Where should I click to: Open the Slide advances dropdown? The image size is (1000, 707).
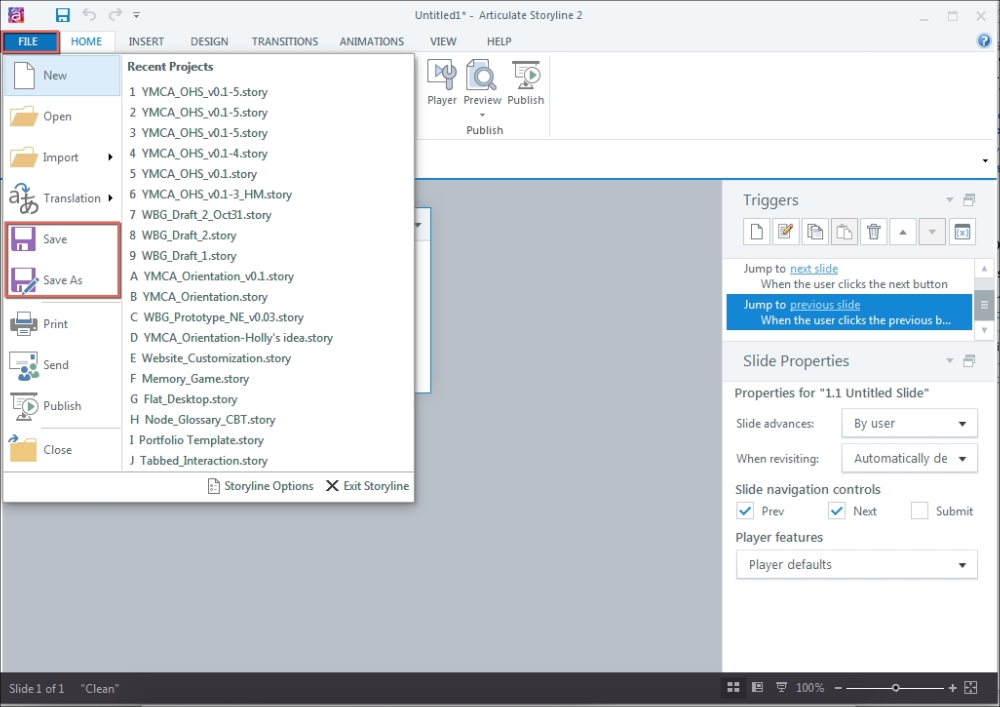coord(909,423)
